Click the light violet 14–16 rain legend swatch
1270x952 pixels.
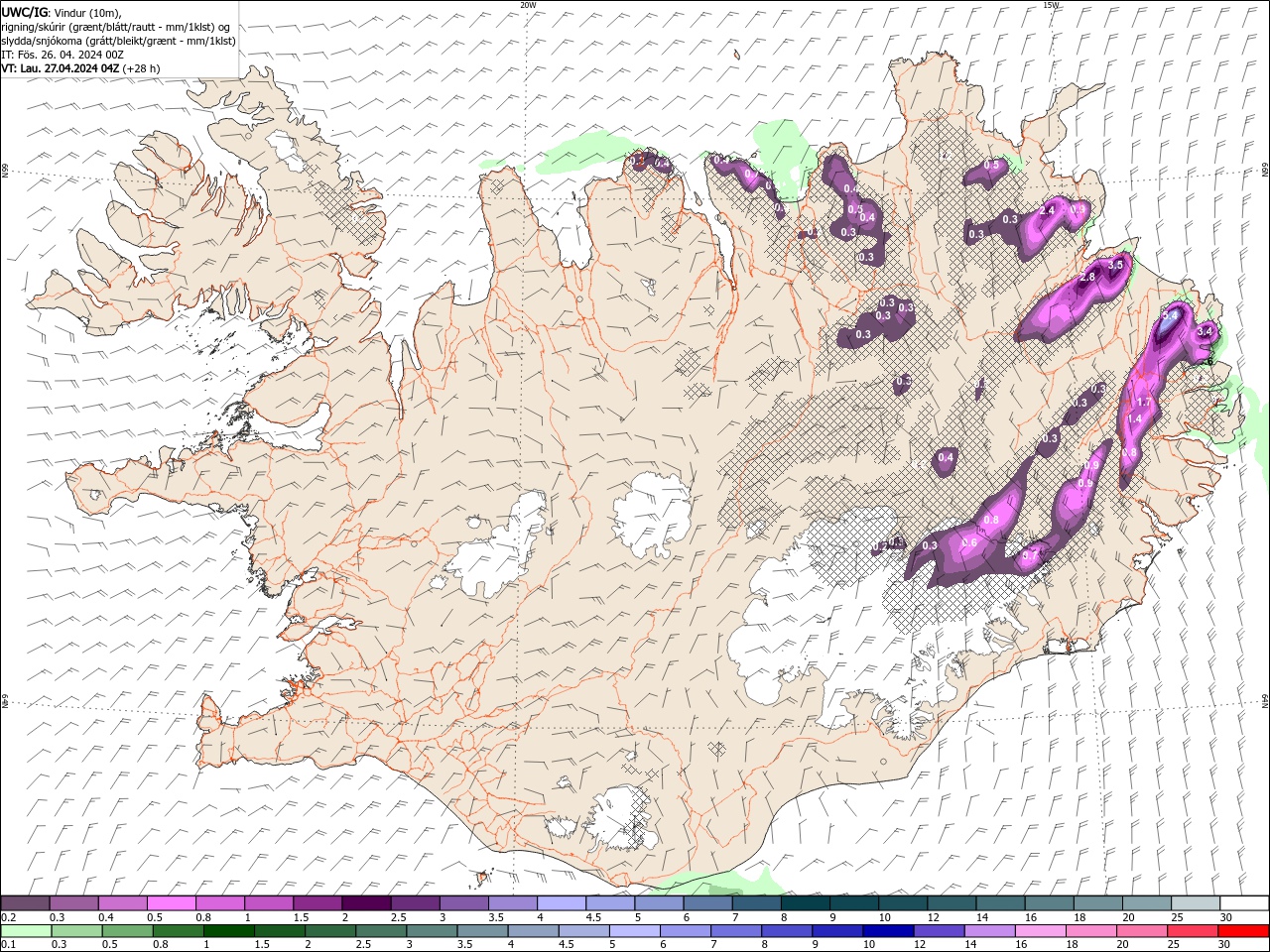[989, 931]
